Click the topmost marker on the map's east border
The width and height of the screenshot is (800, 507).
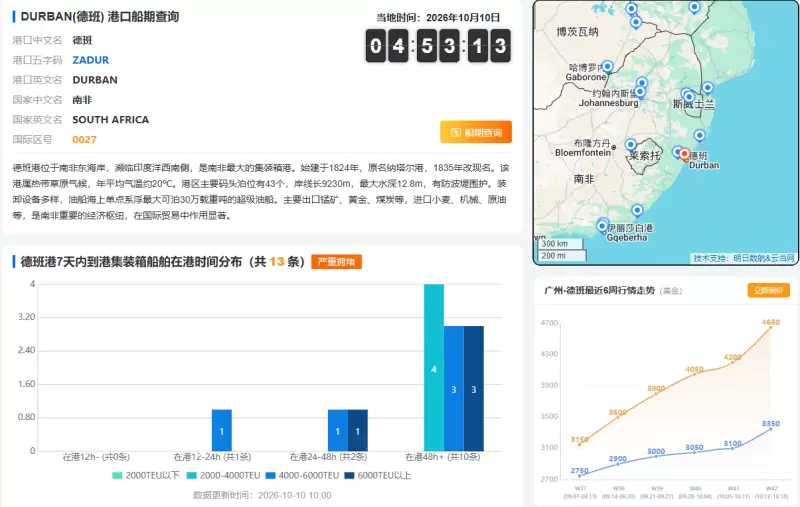click(x=694, y=7)
